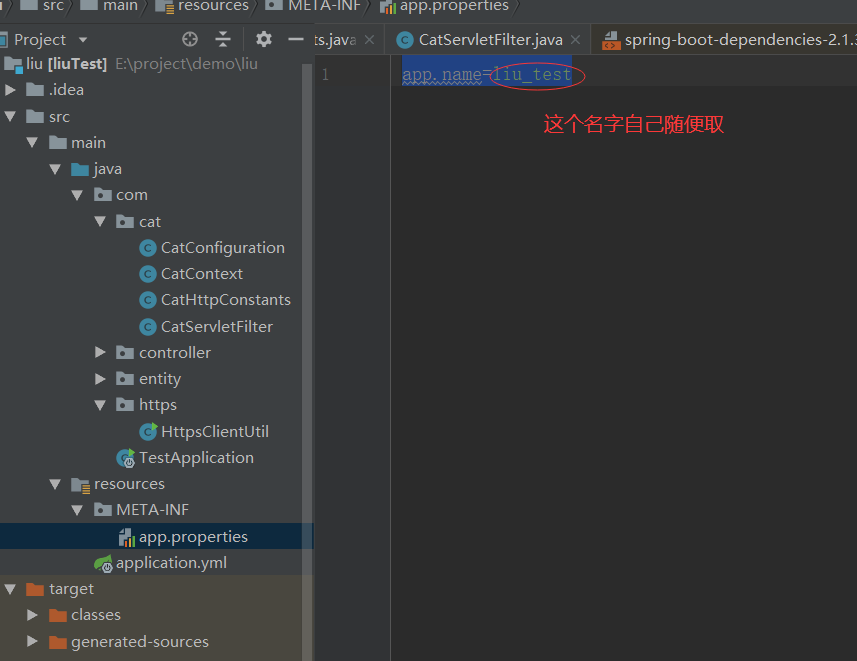Image resolution: width=857 pixels, height=661 pixels.
Task: Select the entity package in the tree
Action: (157, 378)
